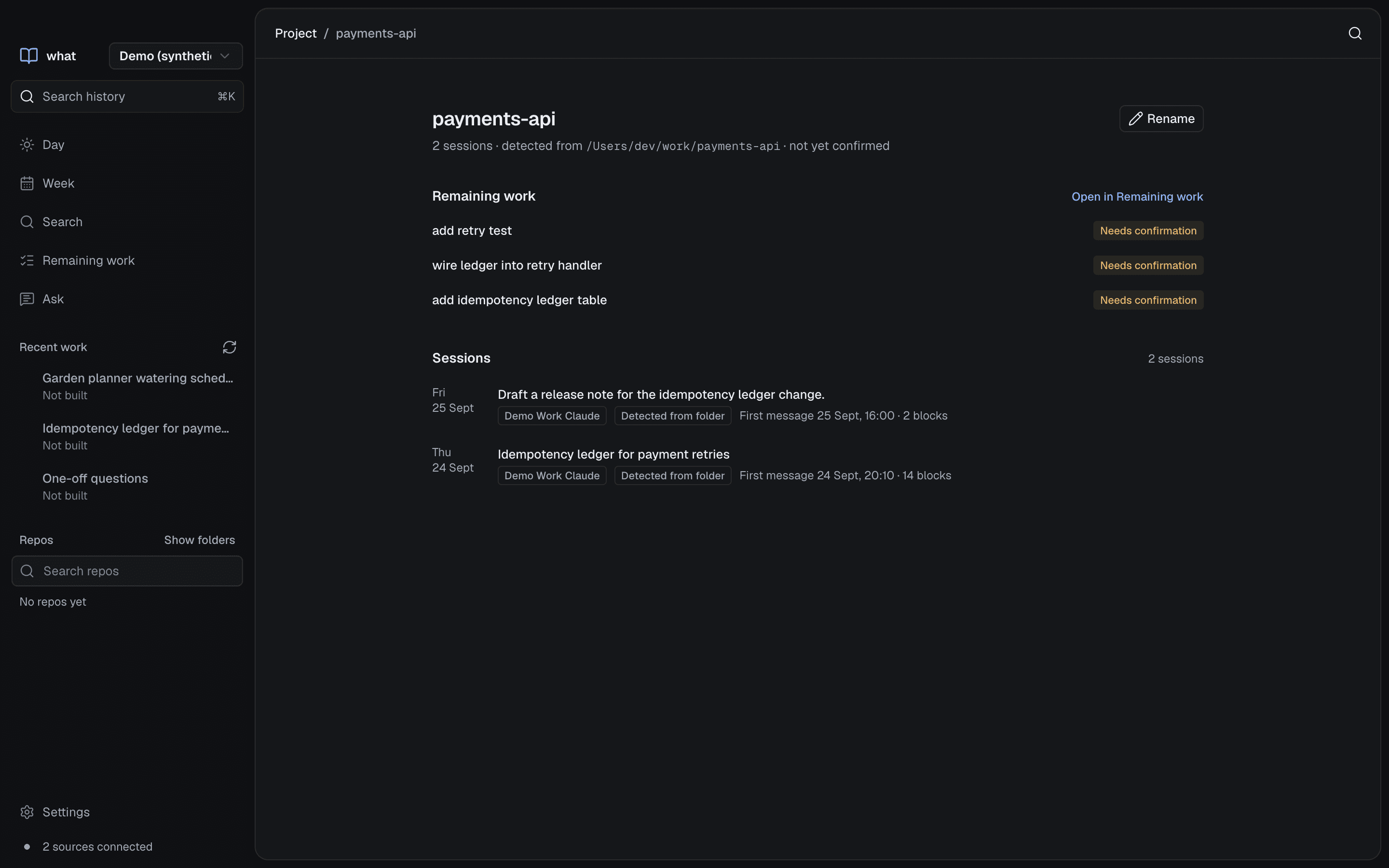Screen dimensions: 1389x868
Task: Click the sun icon next to Day
Action: (x=27, y=145)
